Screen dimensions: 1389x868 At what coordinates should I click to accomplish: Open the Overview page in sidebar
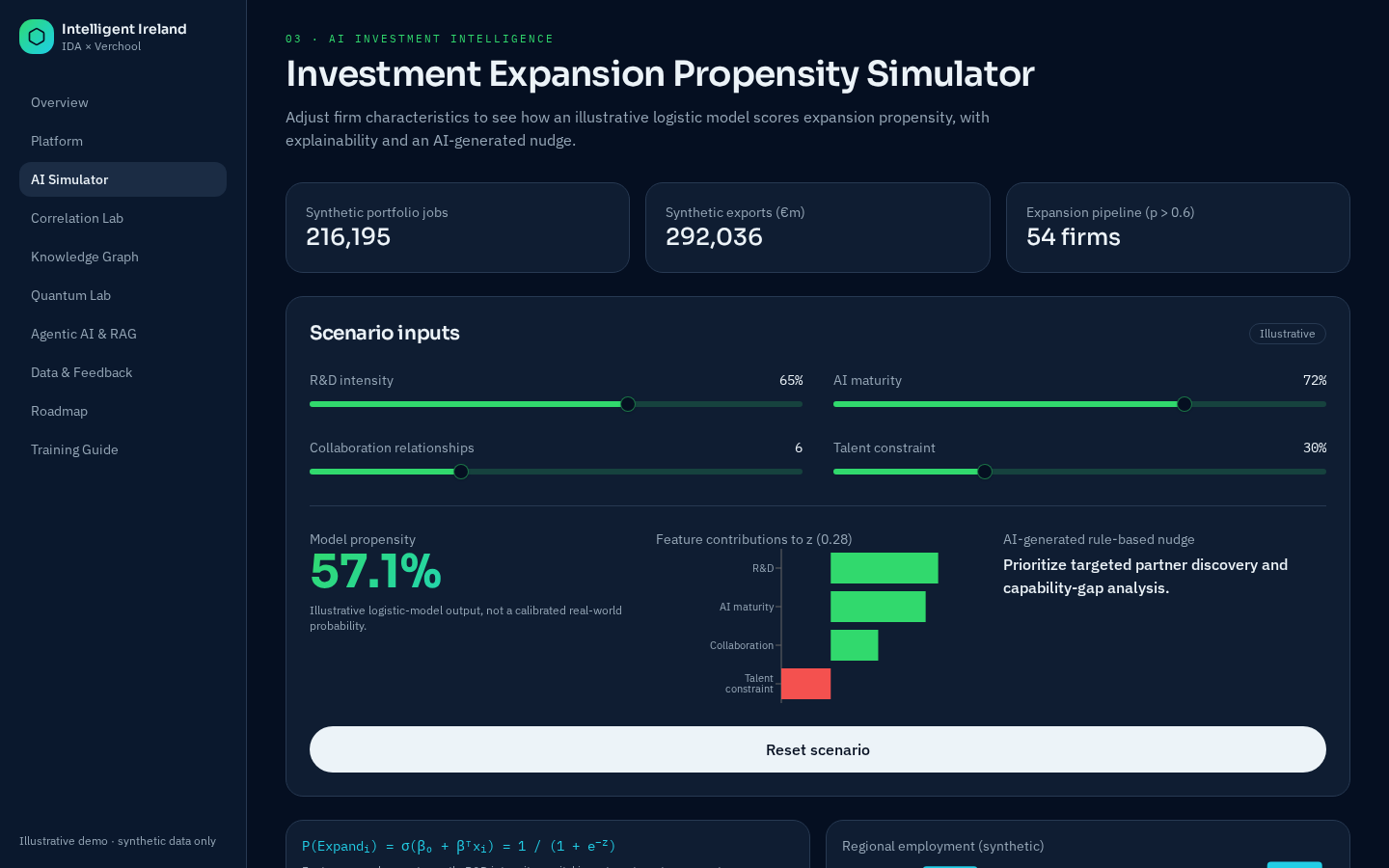pos(123,102)
